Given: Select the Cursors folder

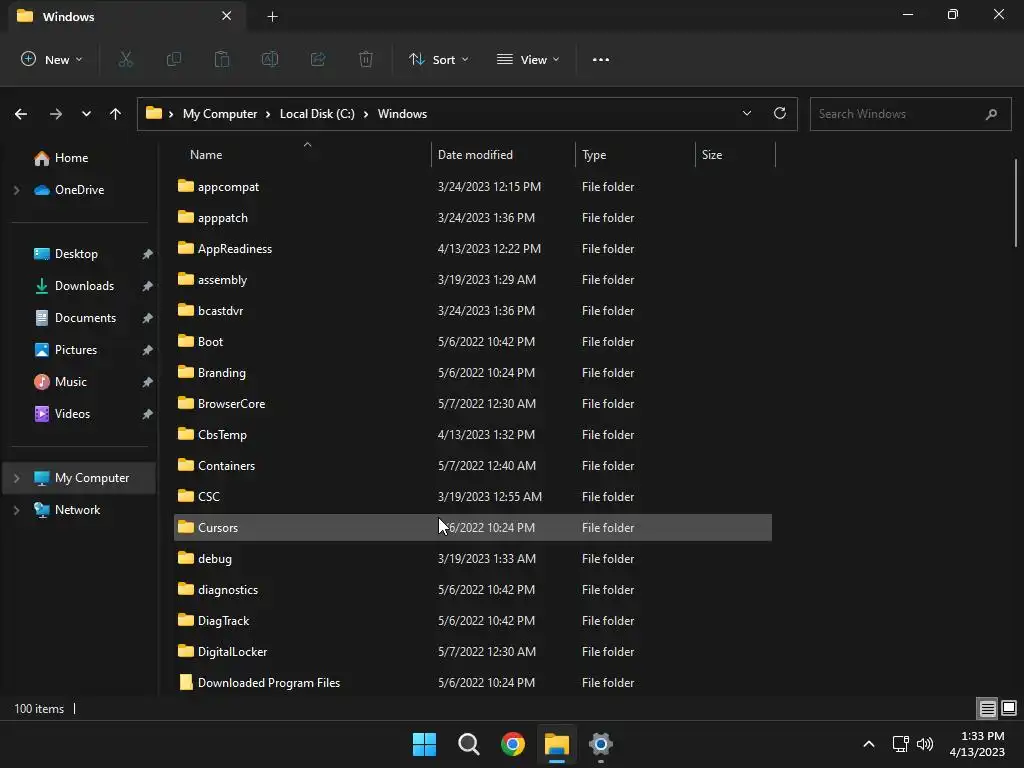Looking at the screenshot, I should click(473, 528).
